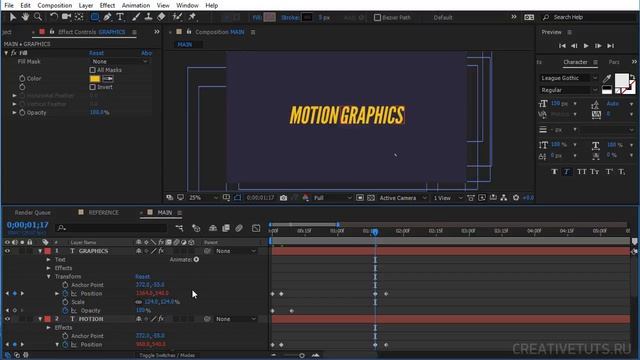Reset the Fill effect
This screenshot has height=360, width=640.
(x=96, y=53)
